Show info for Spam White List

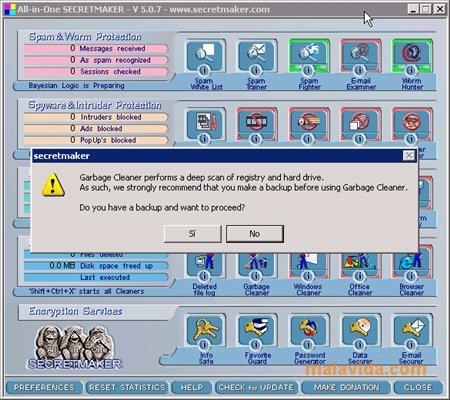[204, 70]
